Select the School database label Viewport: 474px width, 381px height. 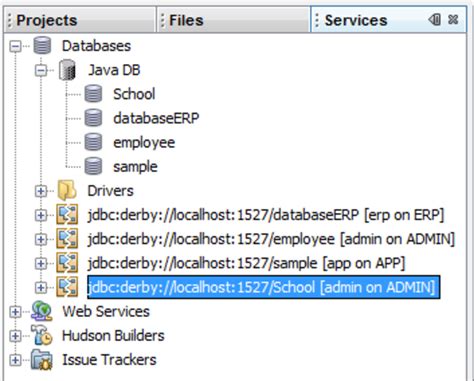pyautogui.click(x=134, y=94)
